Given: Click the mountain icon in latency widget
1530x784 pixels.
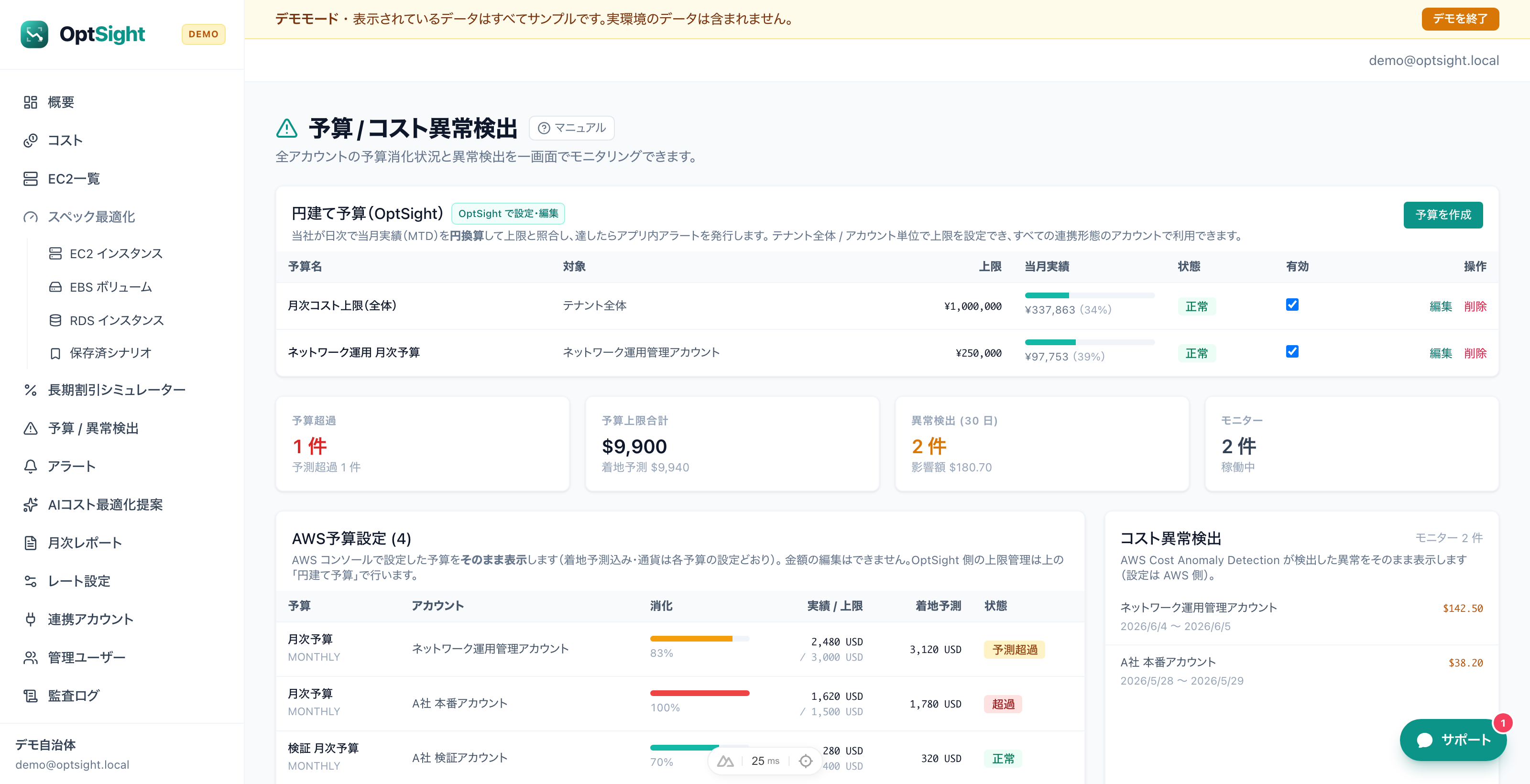Looking at the screenshot, I should [x=725, y=761].
